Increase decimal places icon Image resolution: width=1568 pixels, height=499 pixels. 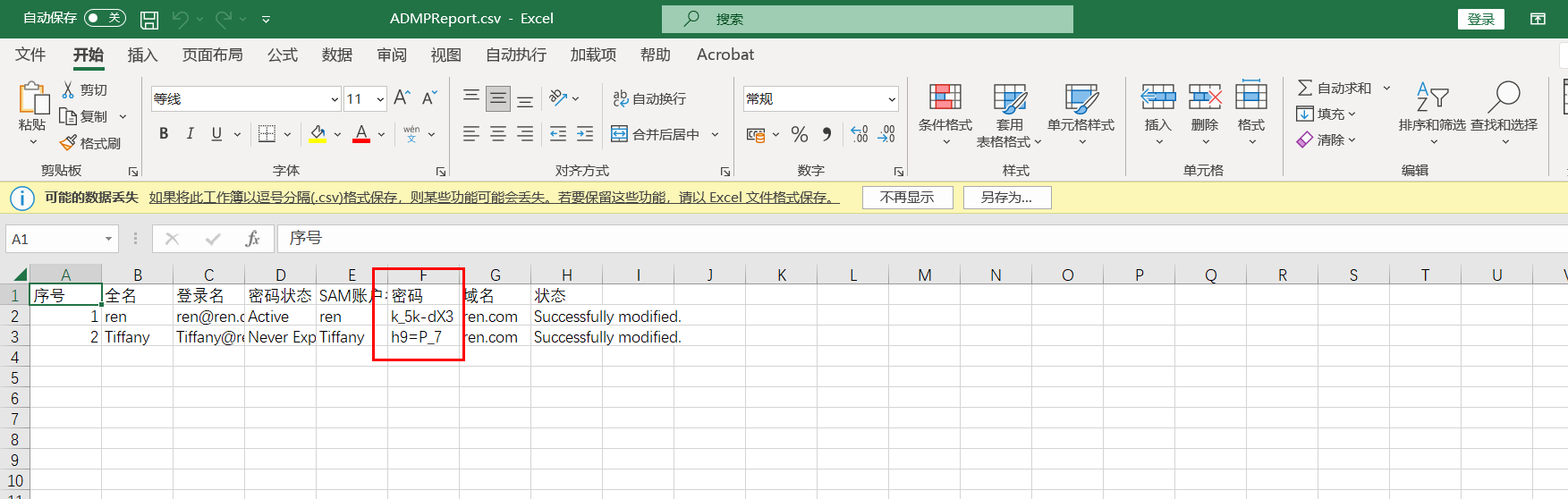coord(860,134)
